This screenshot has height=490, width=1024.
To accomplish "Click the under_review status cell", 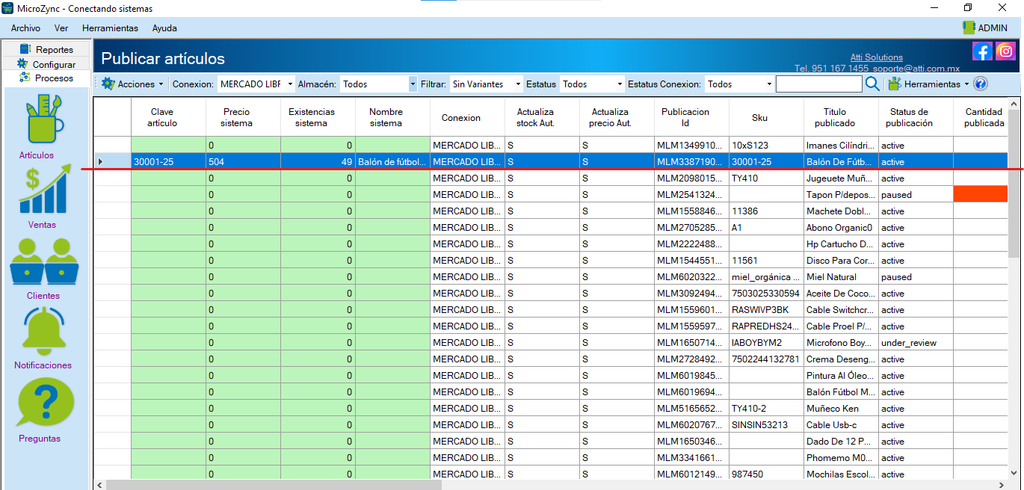I will (916, 342).
